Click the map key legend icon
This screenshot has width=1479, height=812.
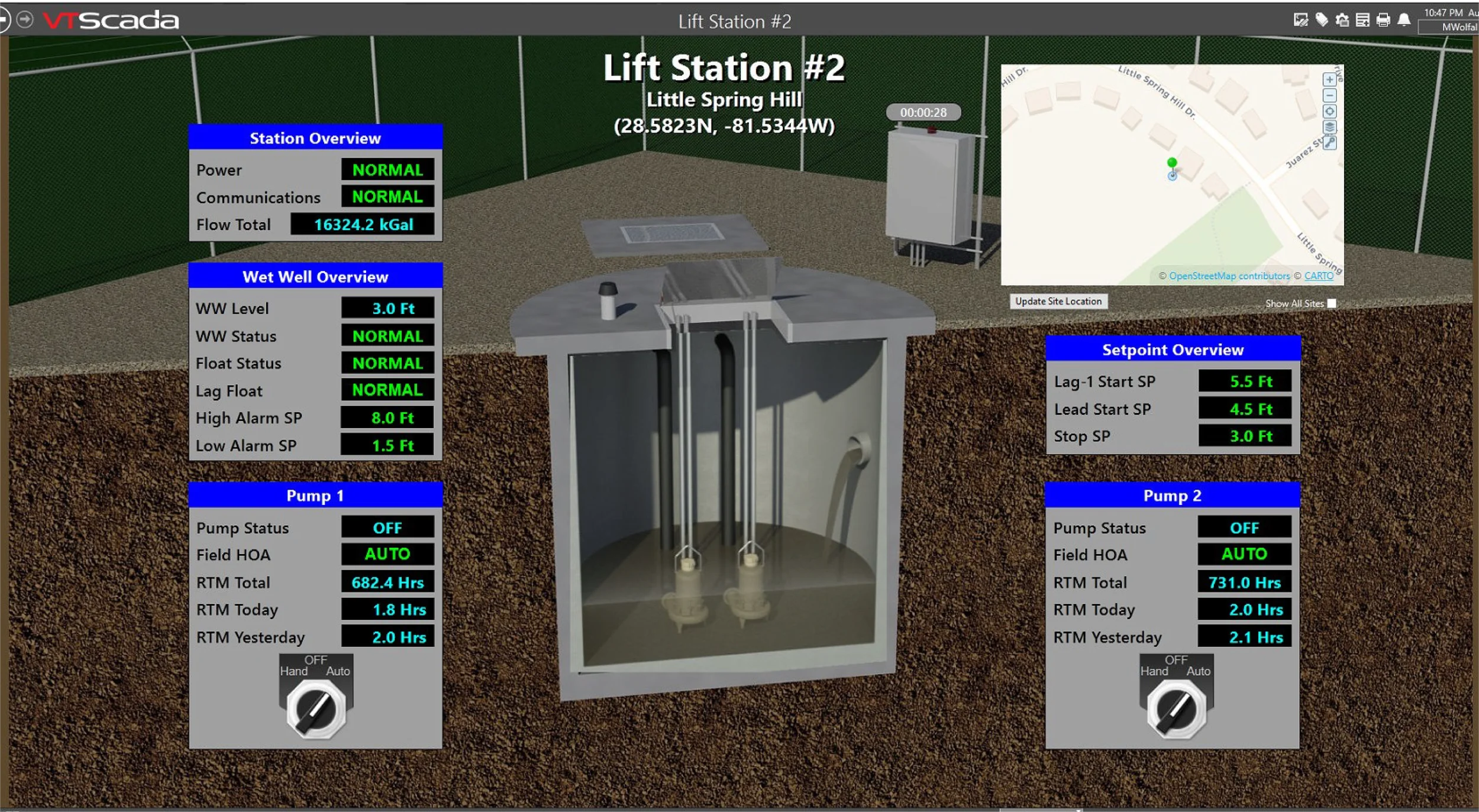pyautogui.click(x=1329, y=143)
